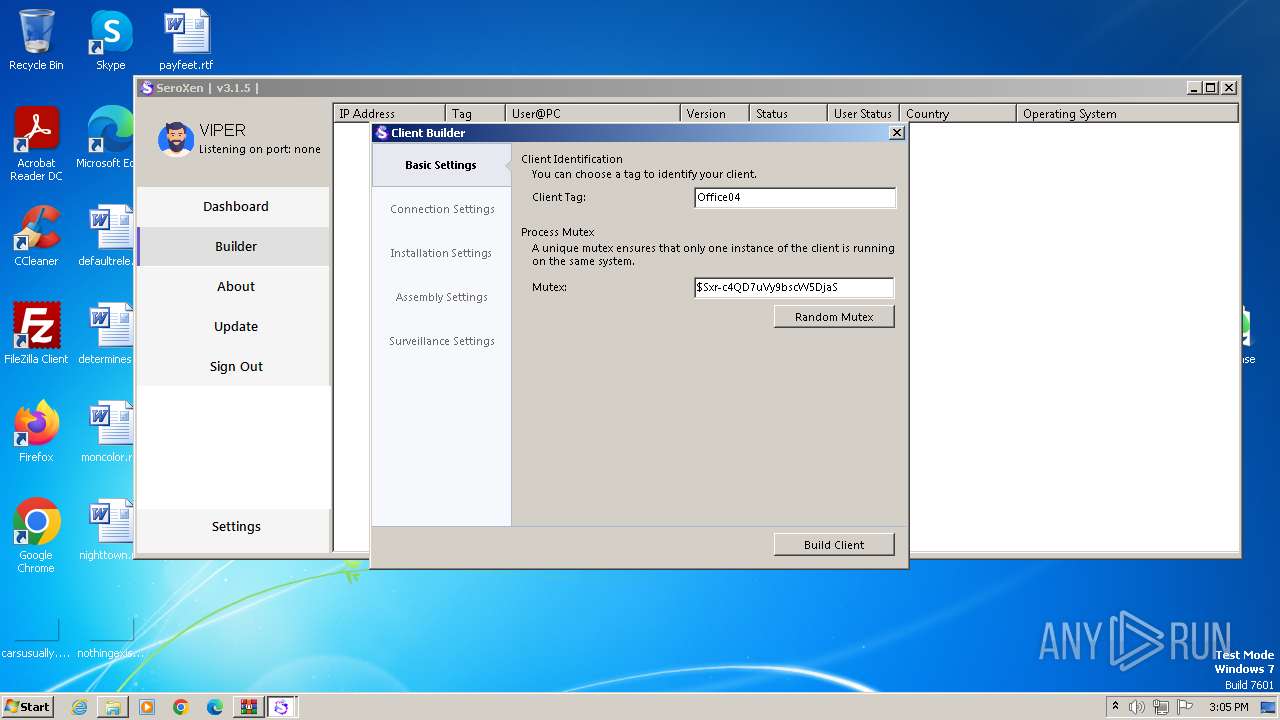Image resolution: width=1280 pixels, height=720 pixels.
Task: Sort by the Tag column header
Action: click(475, 114)
